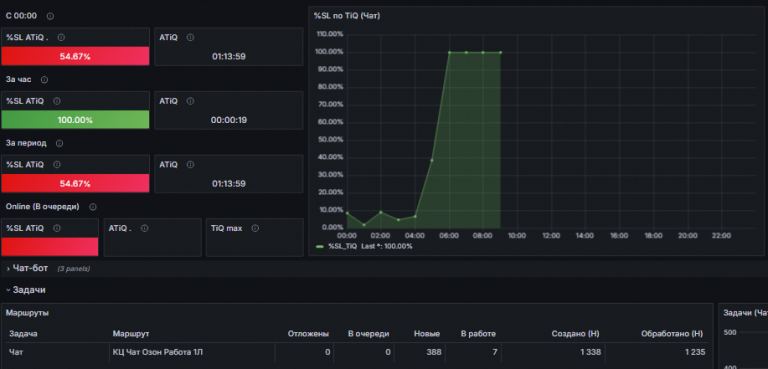768x369 pixels.
Task: Sort table by В работе column header
Action: (x=478, y=334)
